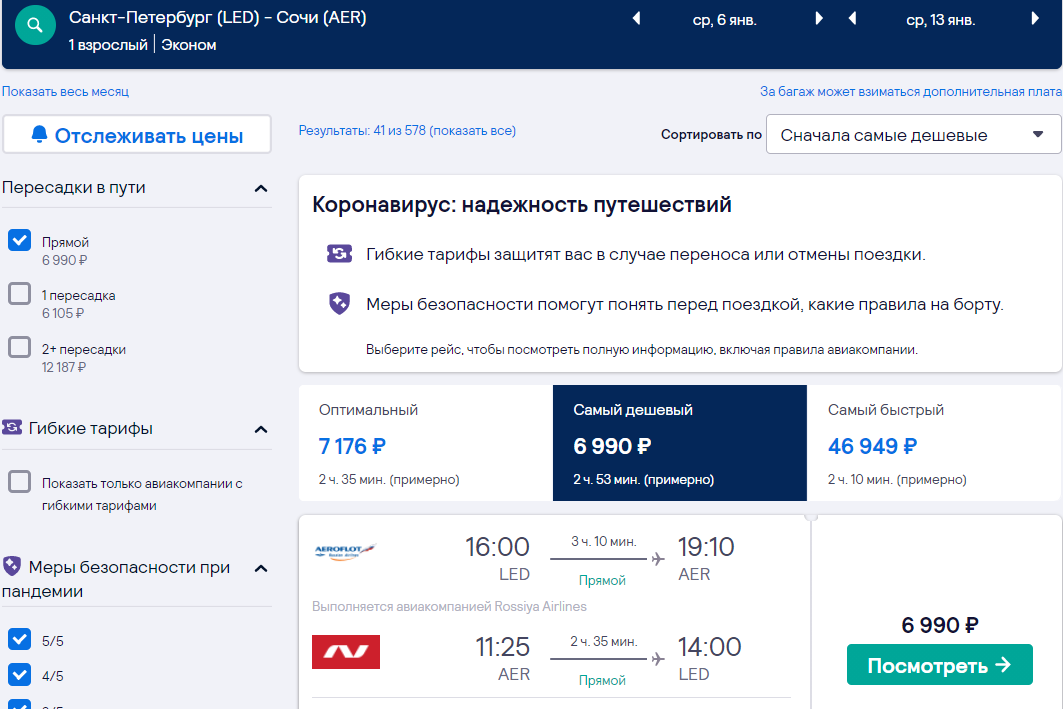
Task: Uncheck the 4/5 safety rating checkbox
Action: coord(20,674)
